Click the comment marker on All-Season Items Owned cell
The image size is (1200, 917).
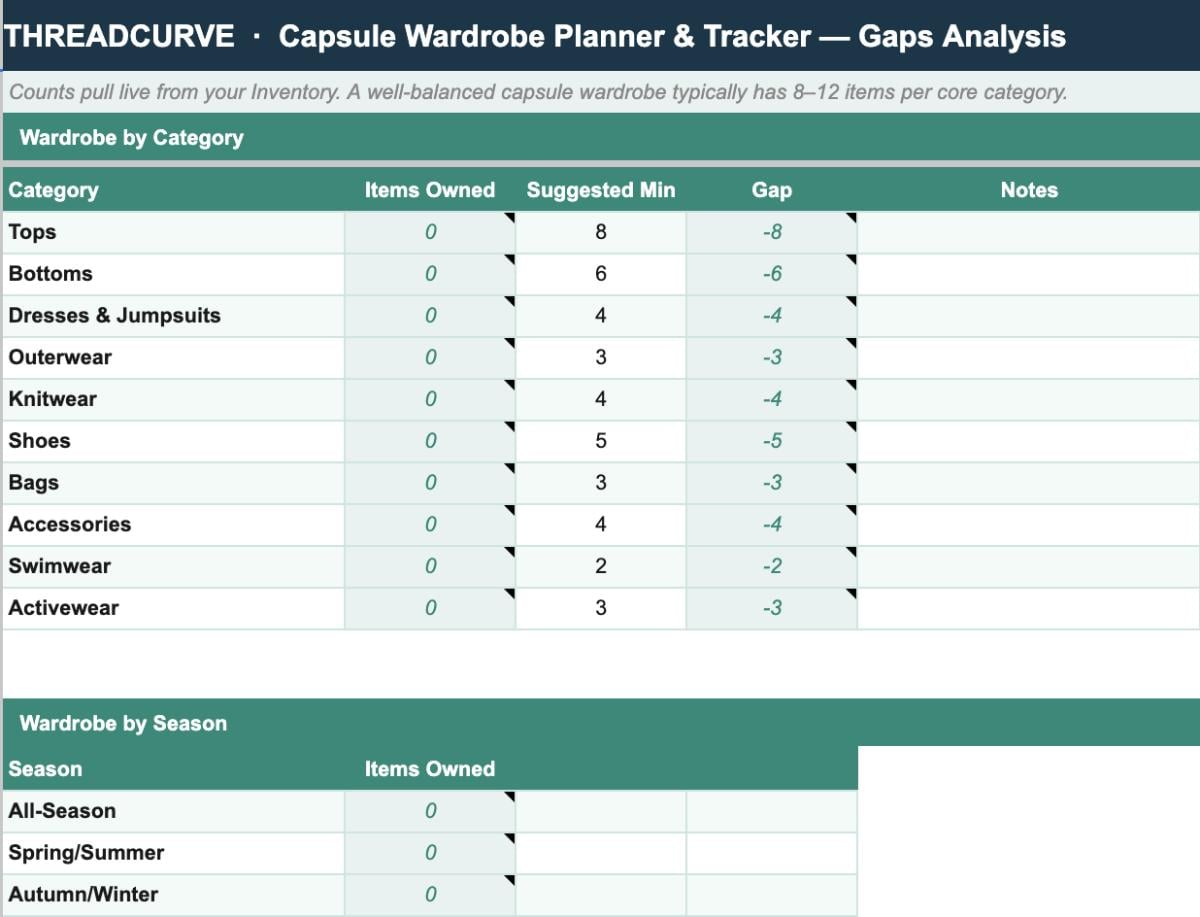pos(509,797)
